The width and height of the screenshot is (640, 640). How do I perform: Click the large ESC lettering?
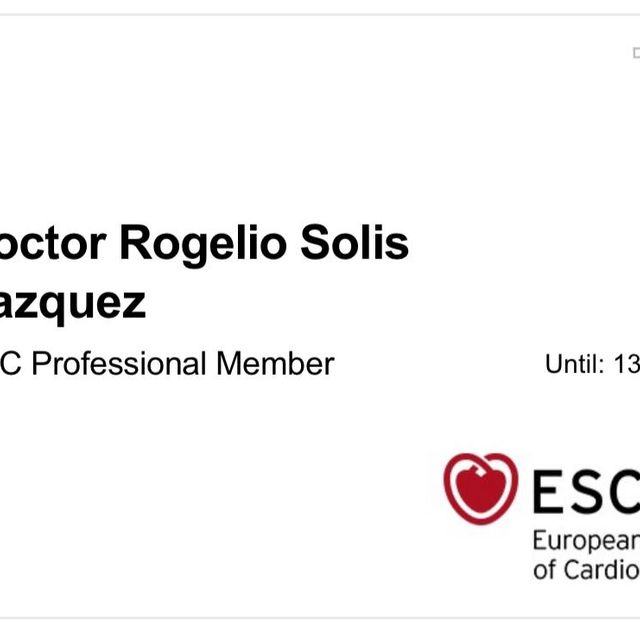587,492
